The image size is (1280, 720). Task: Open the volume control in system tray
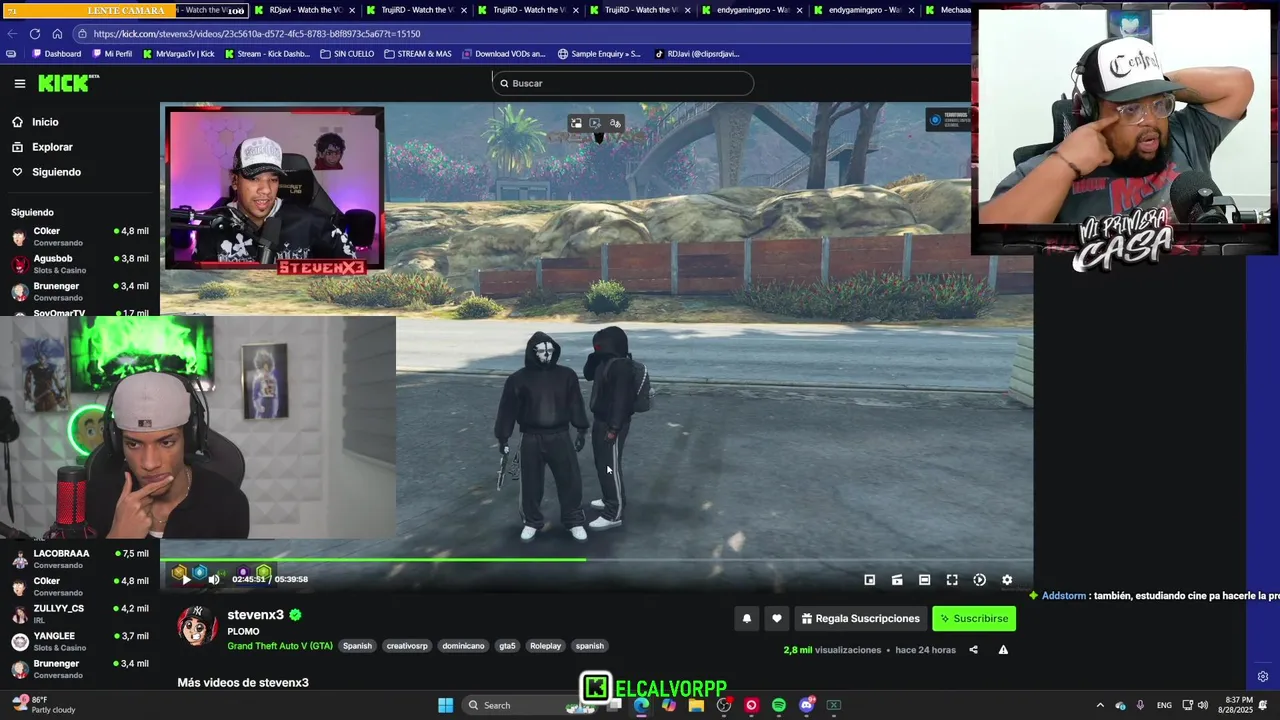tap(1203, 705)
